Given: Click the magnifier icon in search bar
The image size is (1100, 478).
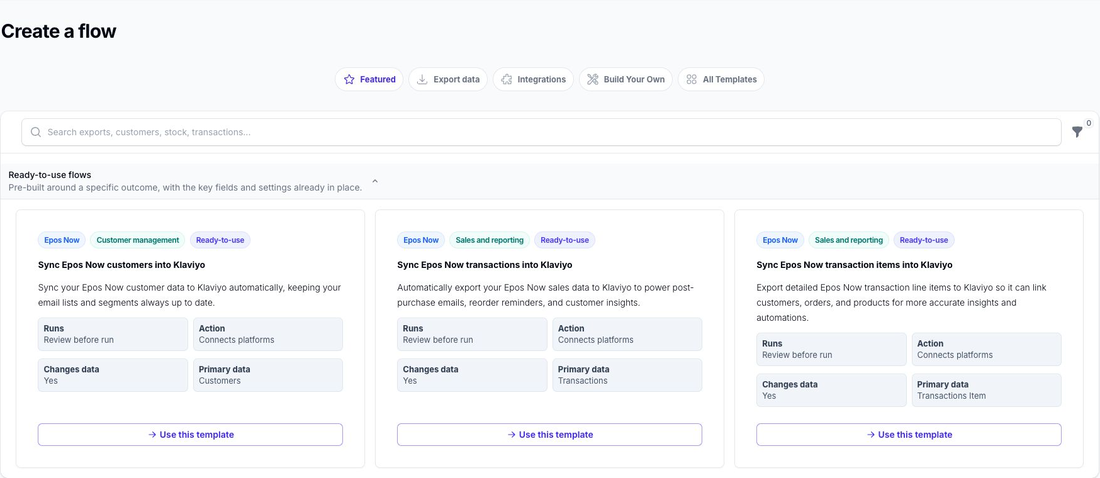Looking at the screenshot, I should [36, 132].
